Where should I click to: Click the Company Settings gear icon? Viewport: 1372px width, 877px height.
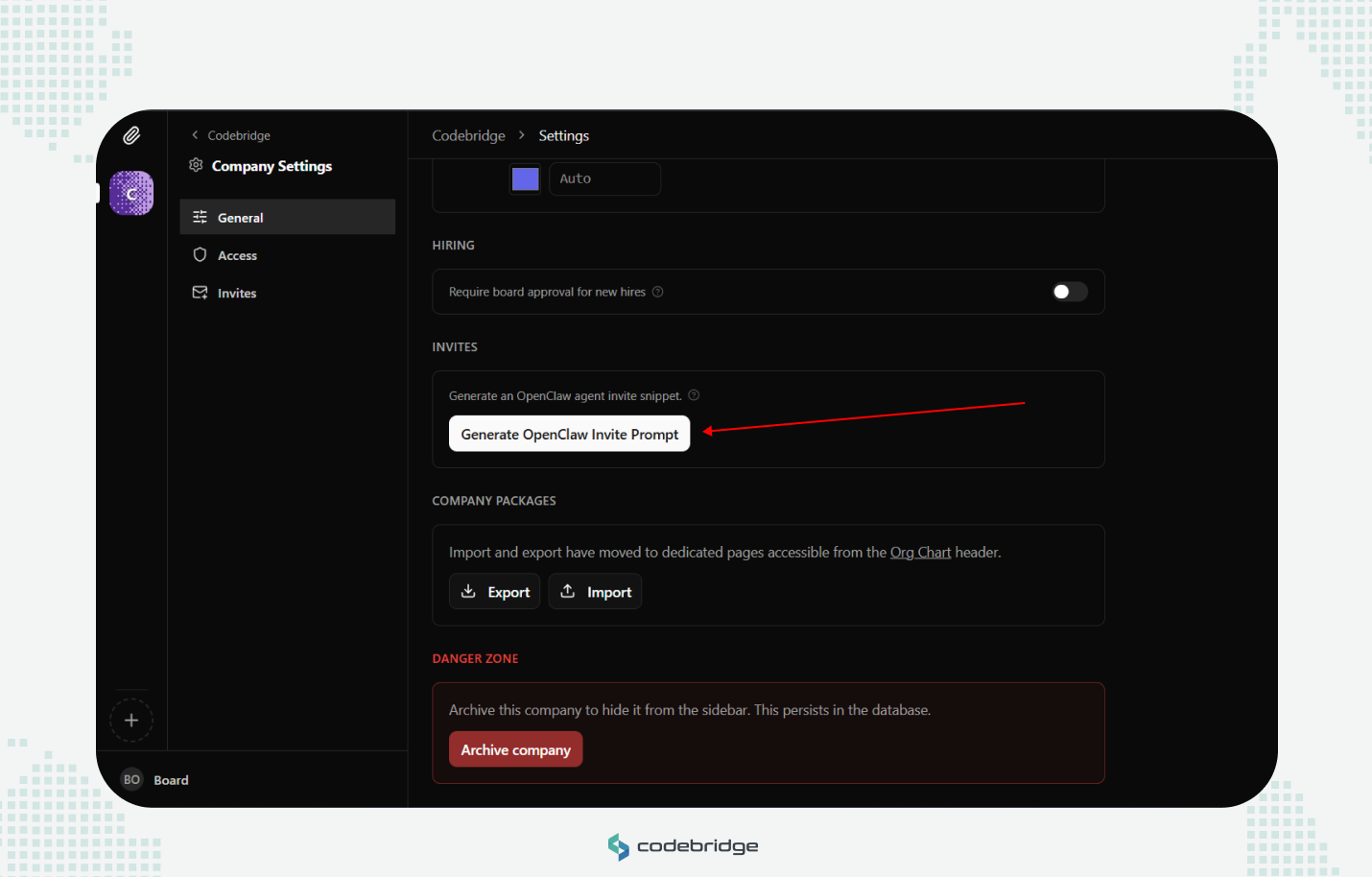coord(196,165)
